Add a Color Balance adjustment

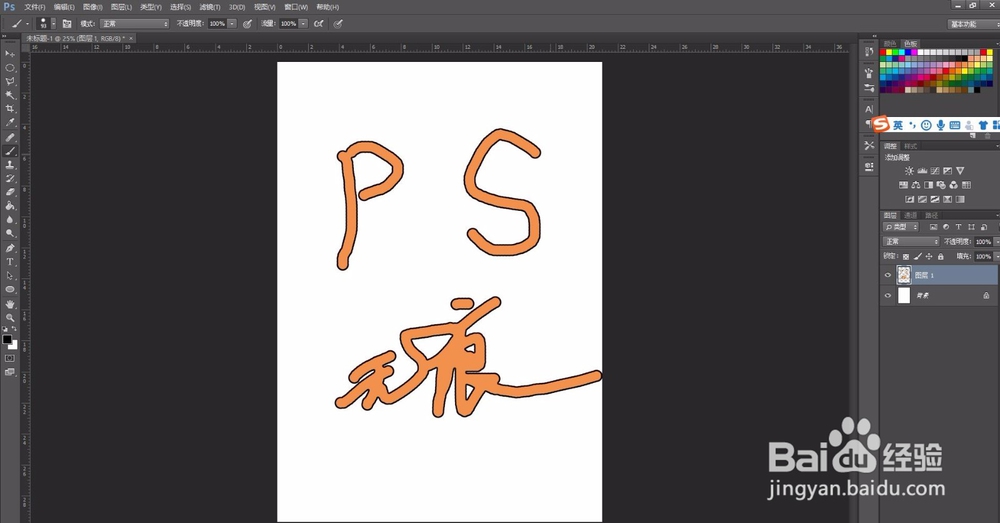[x=916, y=185]
